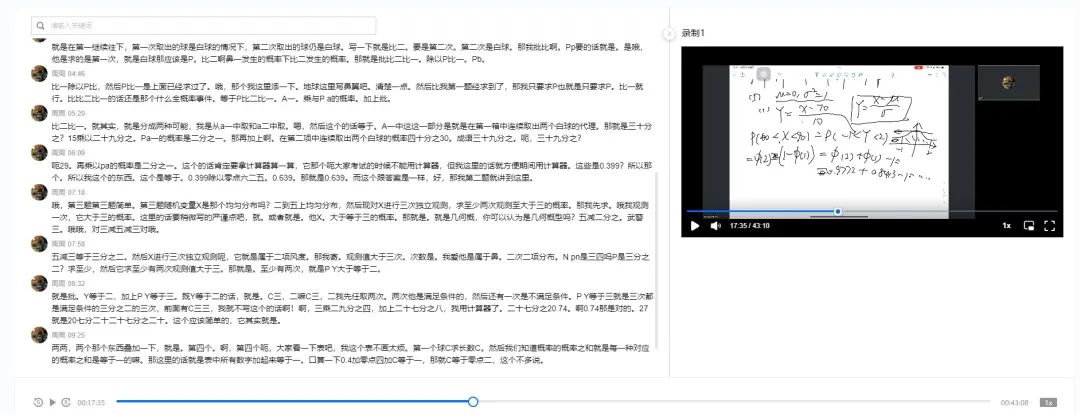Select the transcript paragraph starting 比二比一。就其实
The width and height of the screenshot is (1080, 415).
pyautogui.click(x=351, y=132)
